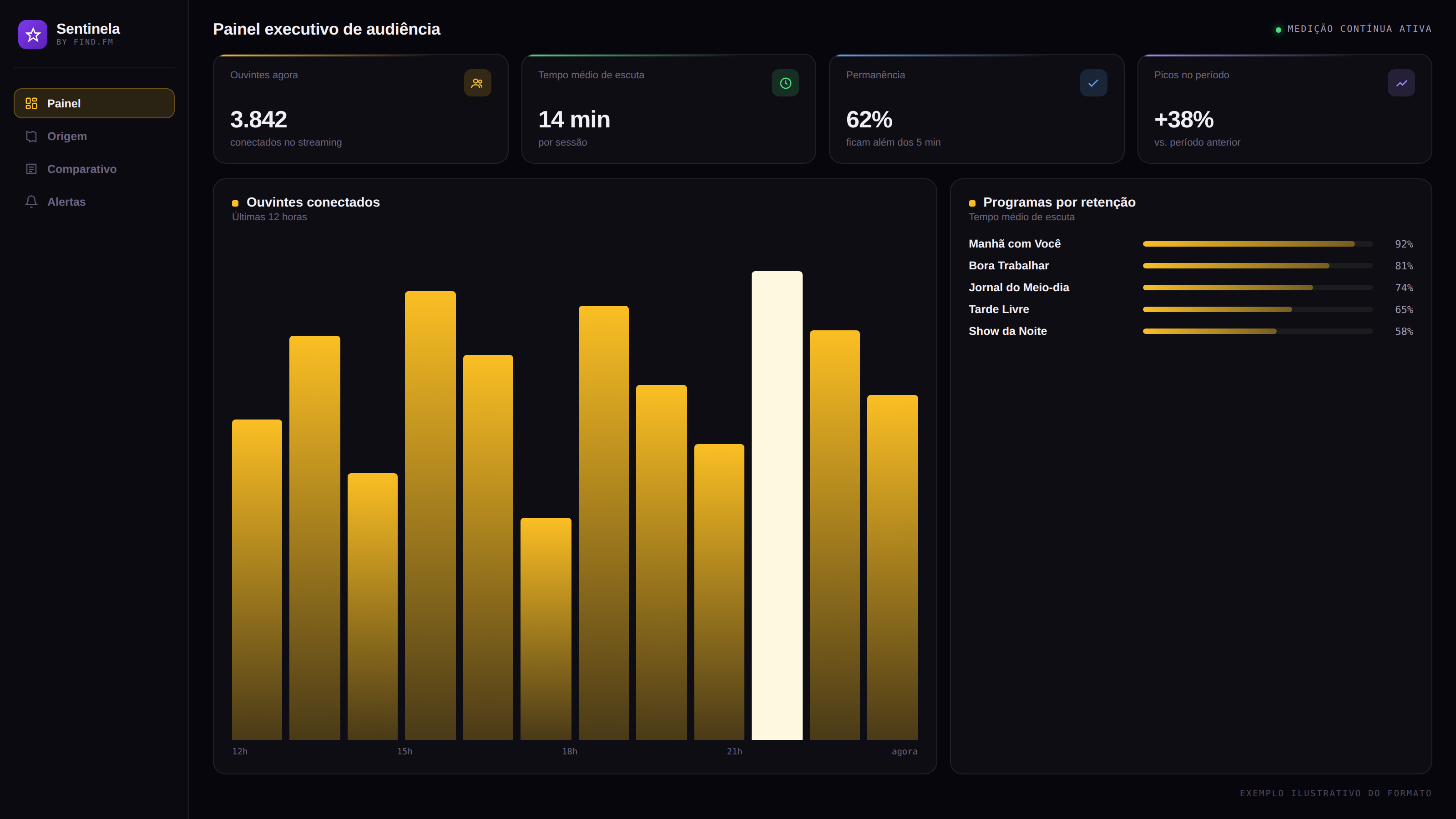Click the highlighted cream-colored peak bar

click(777, 506)
